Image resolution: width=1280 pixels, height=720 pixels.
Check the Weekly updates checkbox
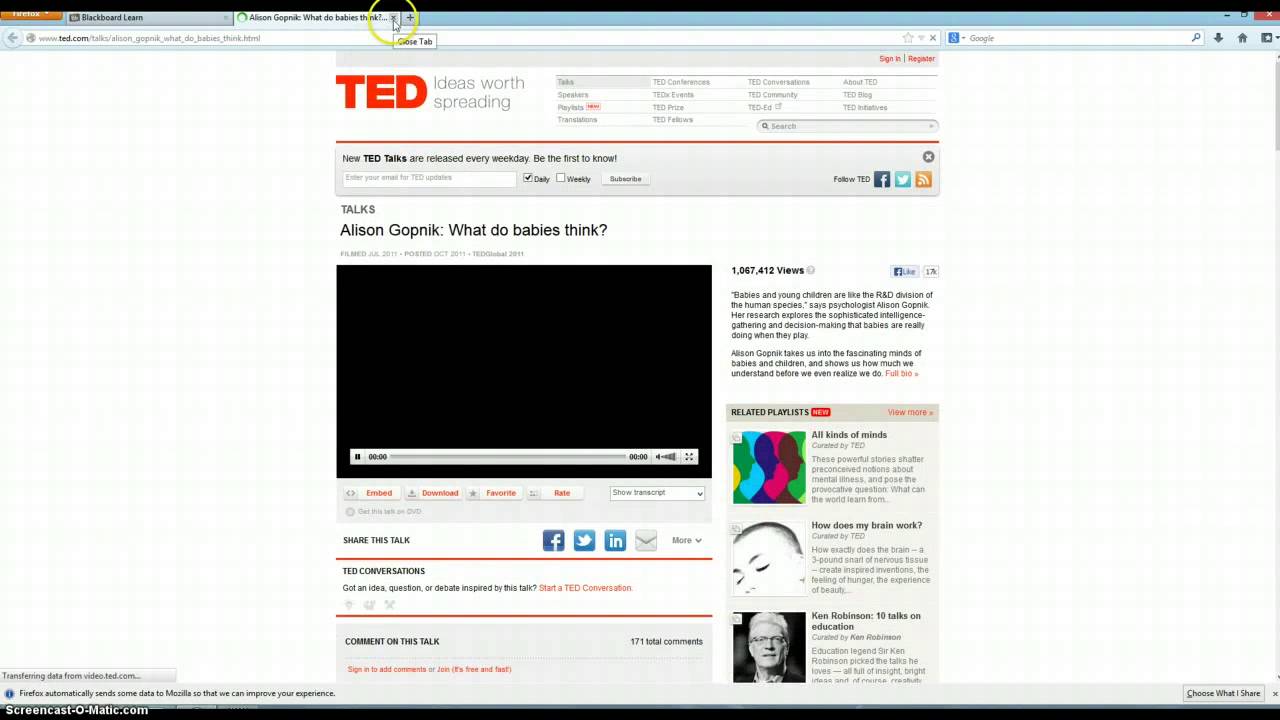560,178
